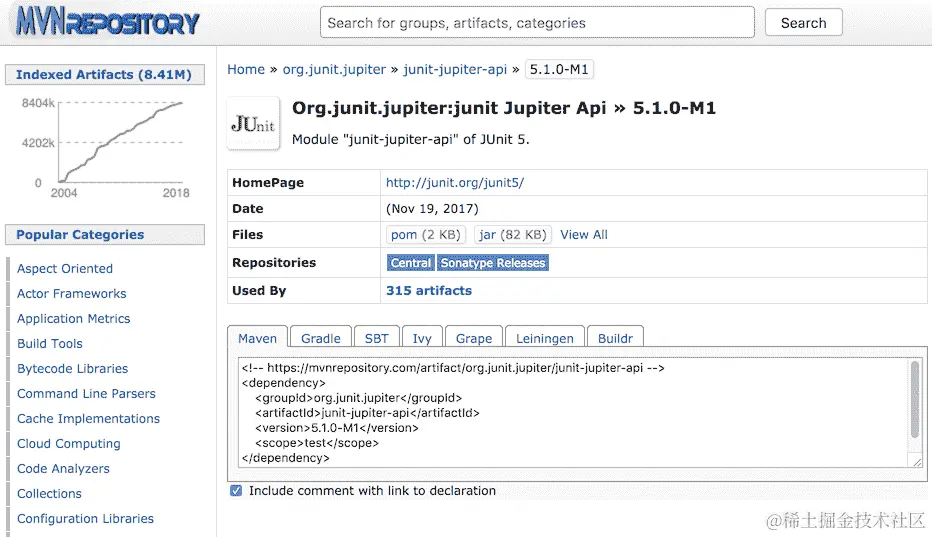The width and height of the screenshot is (932, 537).
Task: Switch to the Grape tab
Action: (474, 338)
